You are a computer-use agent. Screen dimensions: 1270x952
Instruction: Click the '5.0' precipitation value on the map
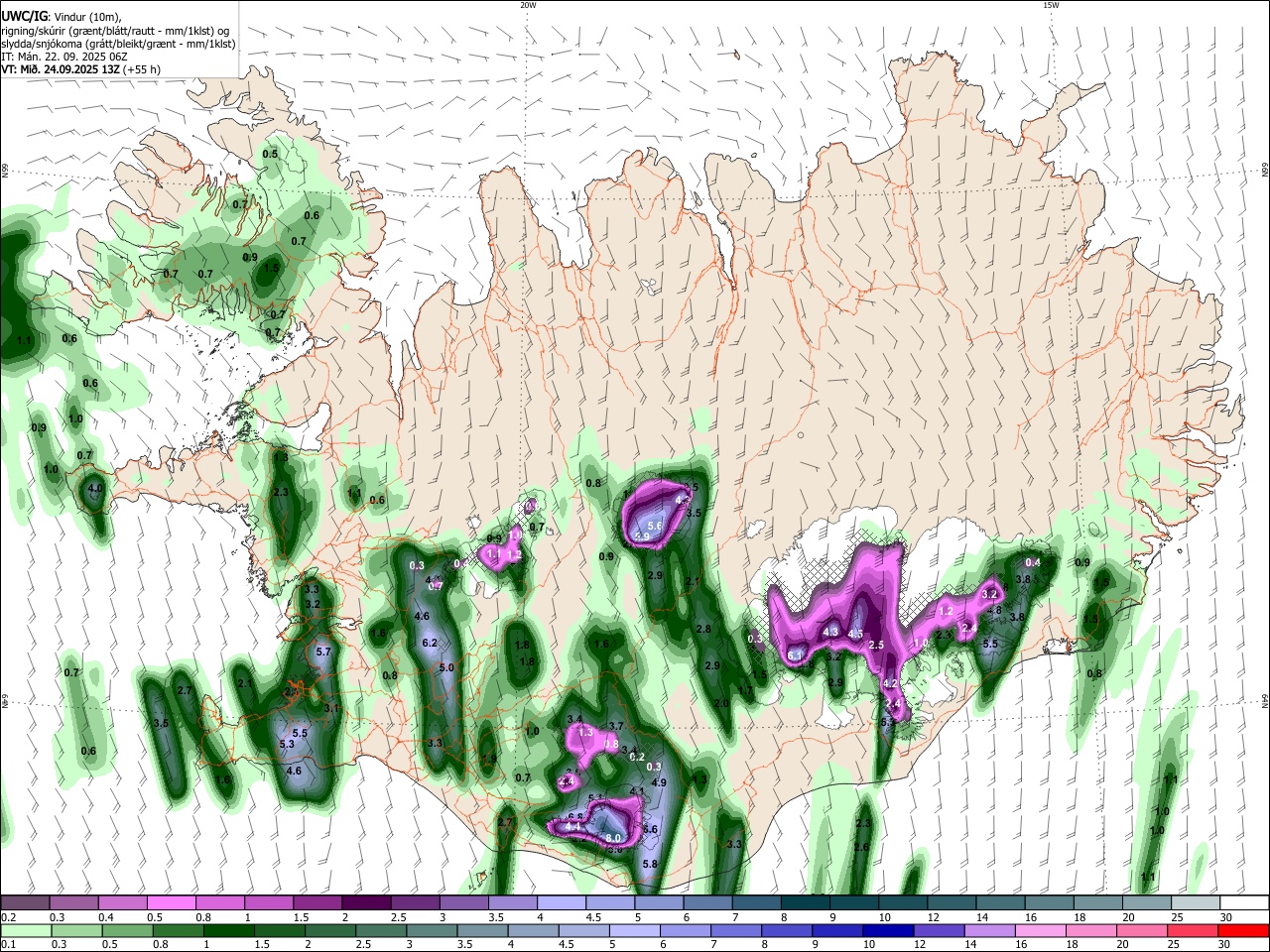point(446,667)
